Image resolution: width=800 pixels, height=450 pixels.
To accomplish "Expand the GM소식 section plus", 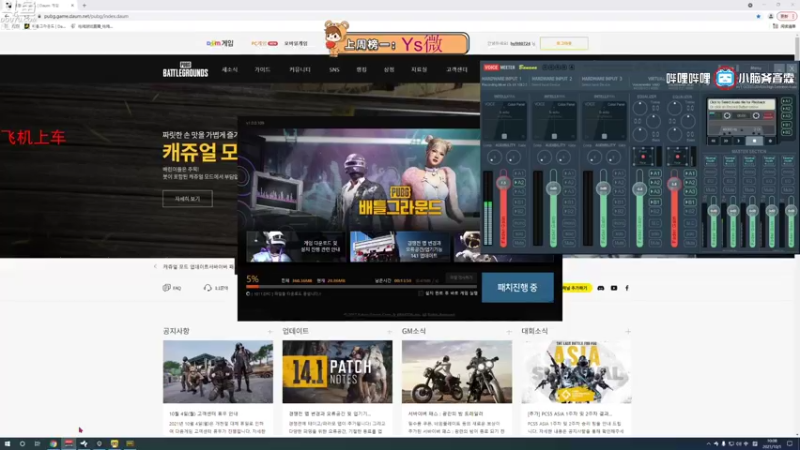I will pyautogui.click(x=509, y=332).
